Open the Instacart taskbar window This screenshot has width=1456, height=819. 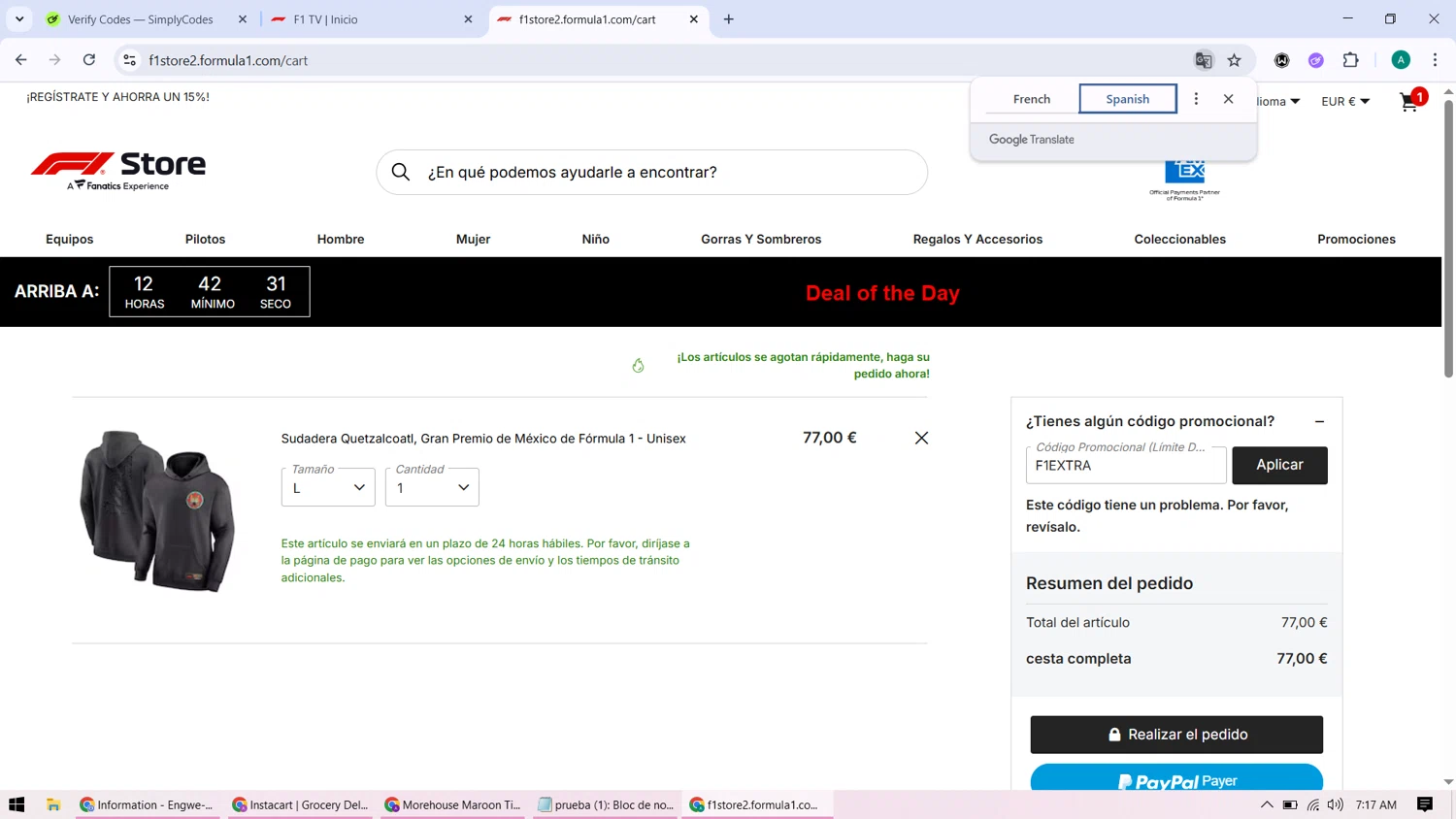click(x=301, y=804)
